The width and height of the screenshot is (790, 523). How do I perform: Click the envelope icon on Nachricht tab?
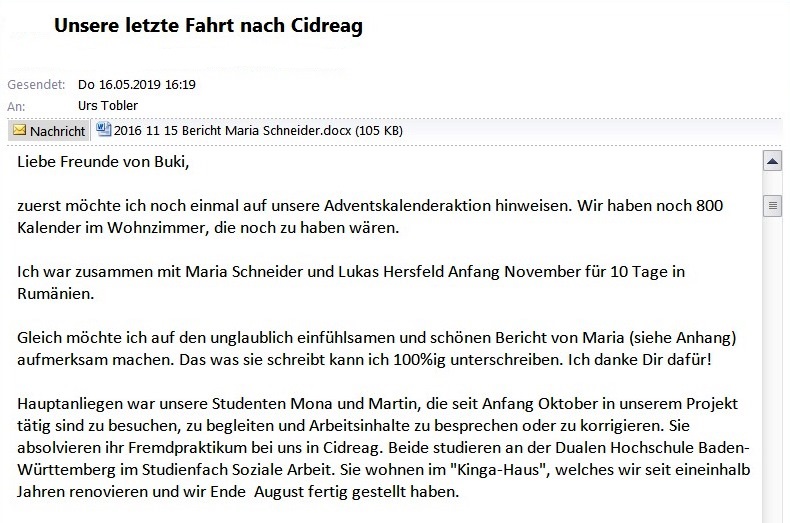pos(19,130)
